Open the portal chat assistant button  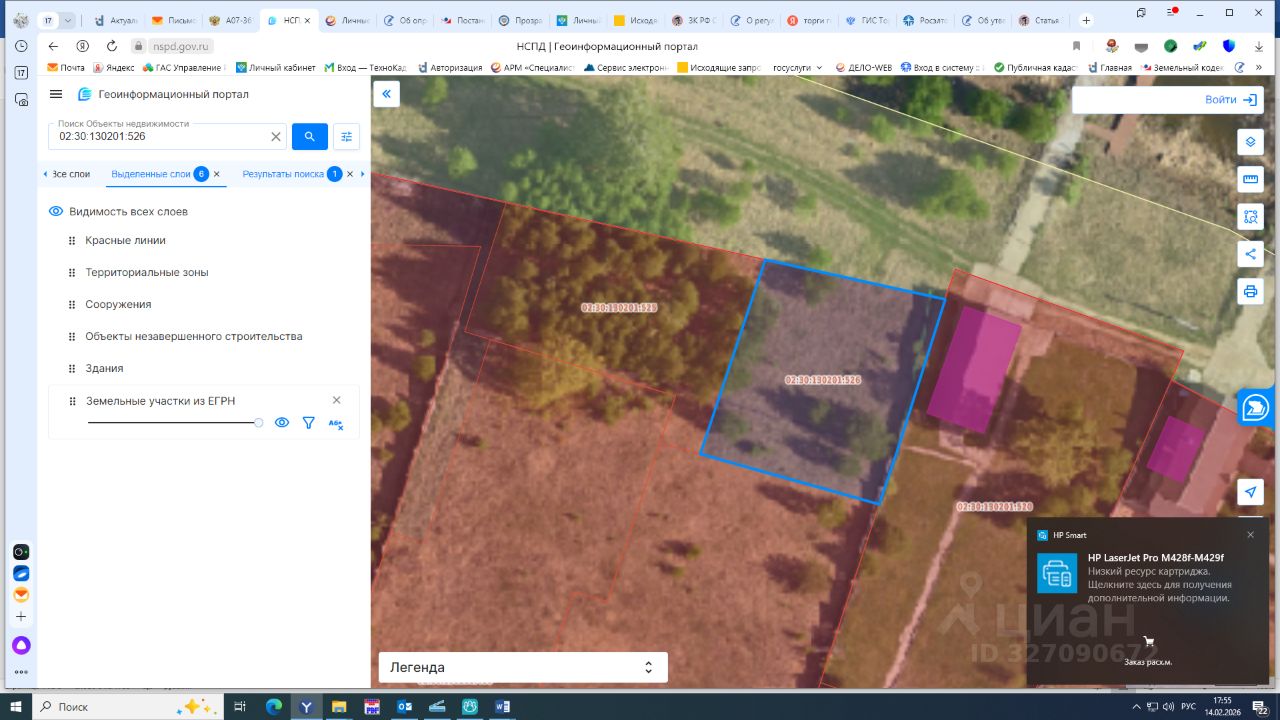click(x=1255, y=407)
